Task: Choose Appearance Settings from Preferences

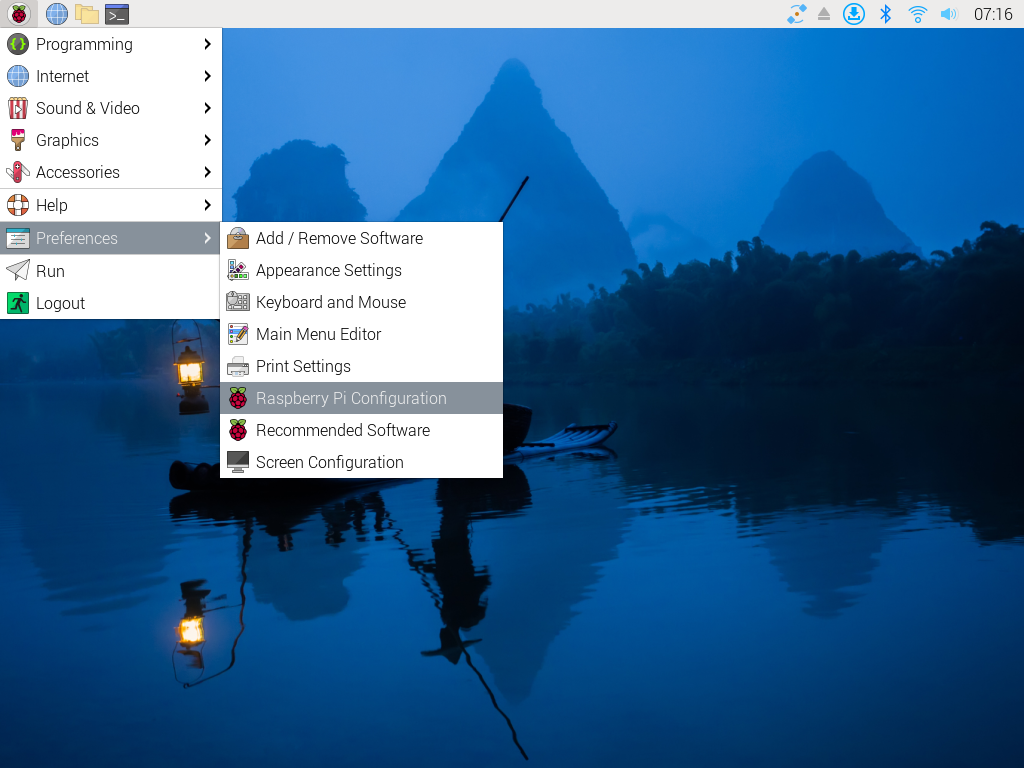Action: coord(328,270)
